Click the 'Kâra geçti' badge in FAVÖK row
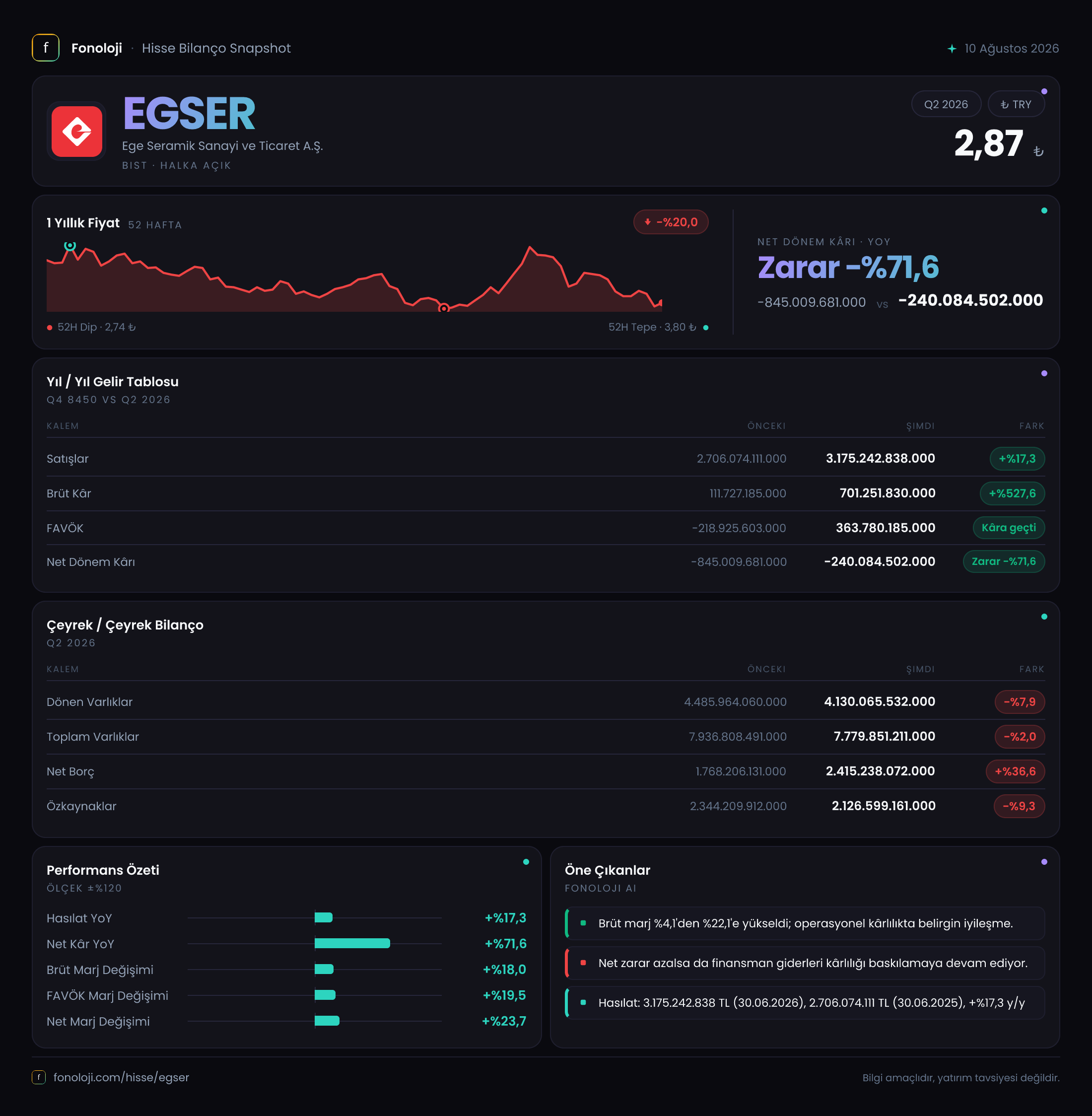Screen dimensions: 1092x1116 click(x=1008, y=528)
